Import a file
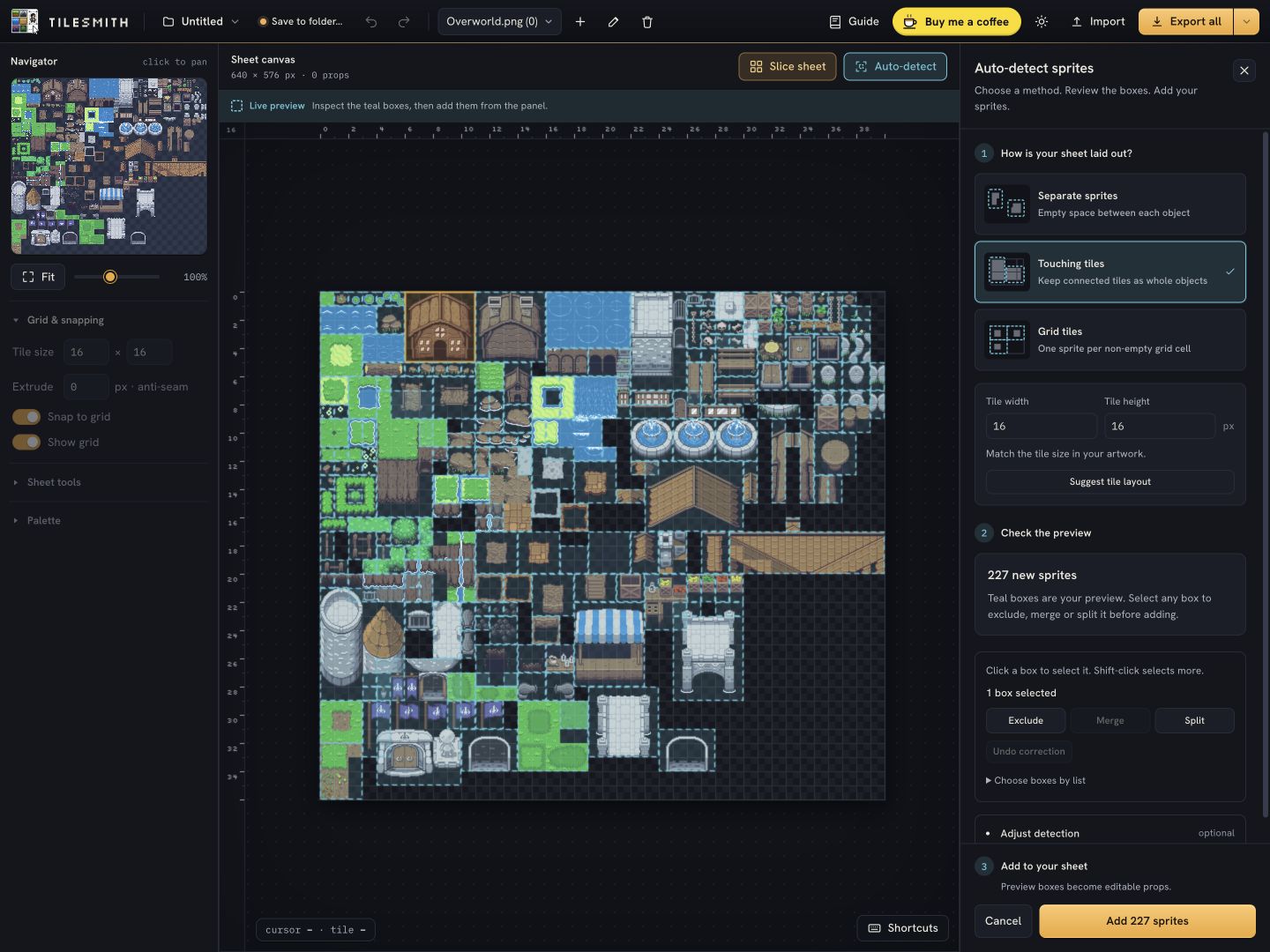 point(1098,21)
